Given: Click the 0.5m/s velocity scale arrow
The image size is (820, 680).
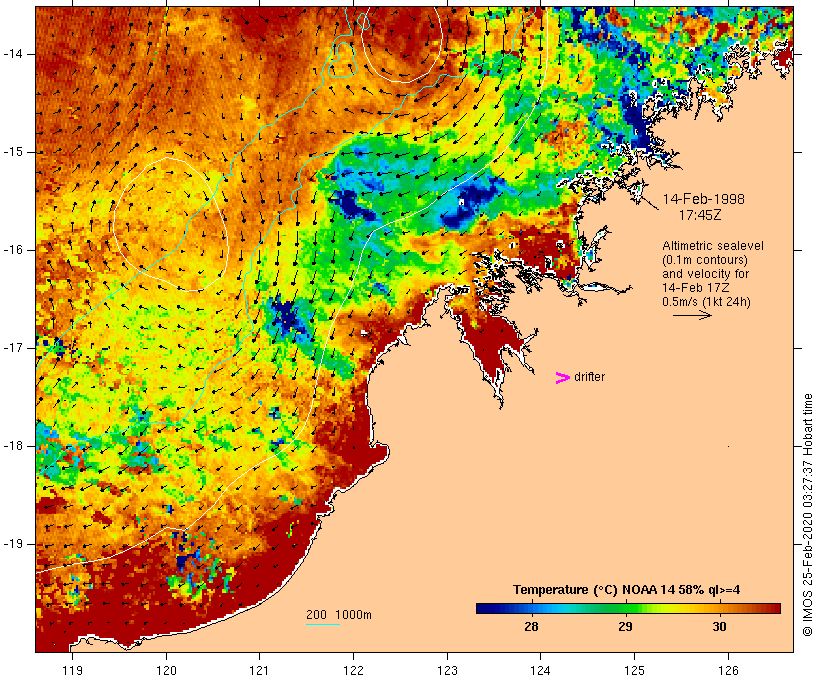Looking at the screenshot, I should [692, 315].
